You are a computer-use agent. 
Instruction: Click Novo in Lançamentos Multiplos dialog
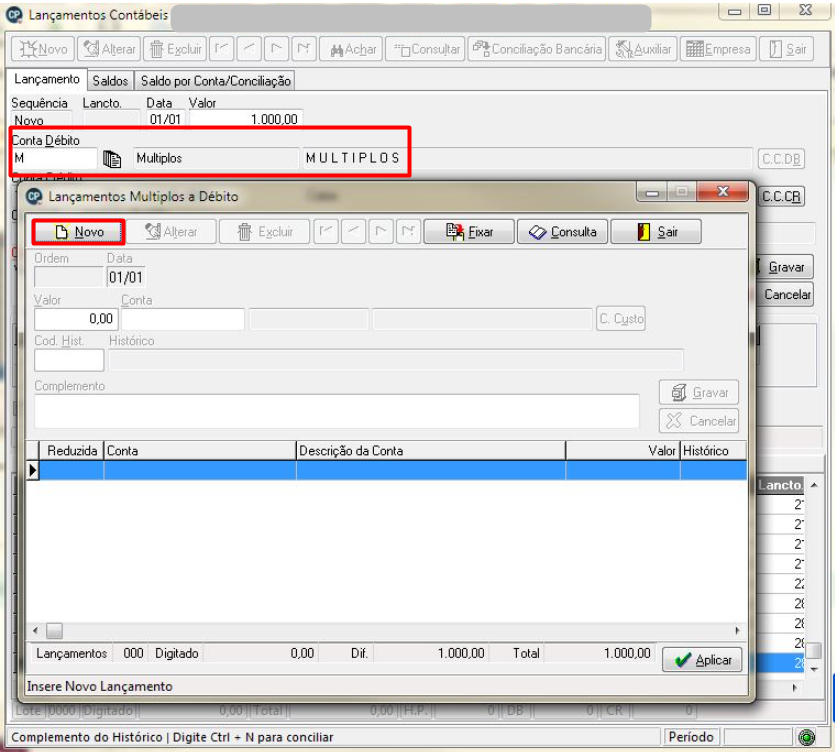pyautogui.click(x=79, y=232)
